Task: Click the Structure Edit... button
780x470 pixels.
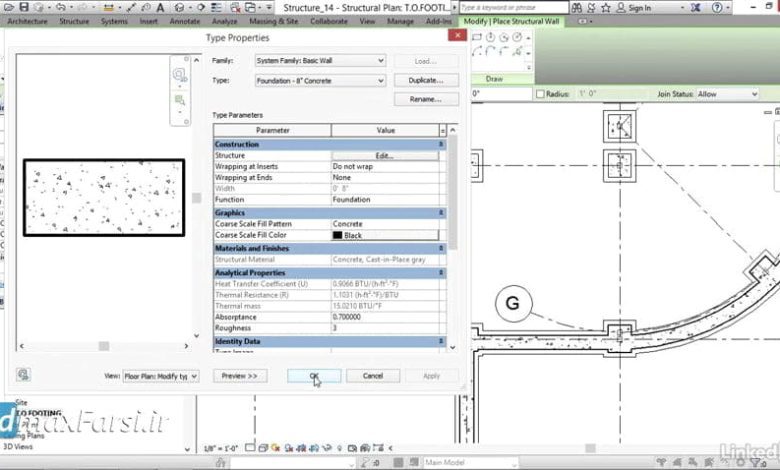Action: point(385,156)
